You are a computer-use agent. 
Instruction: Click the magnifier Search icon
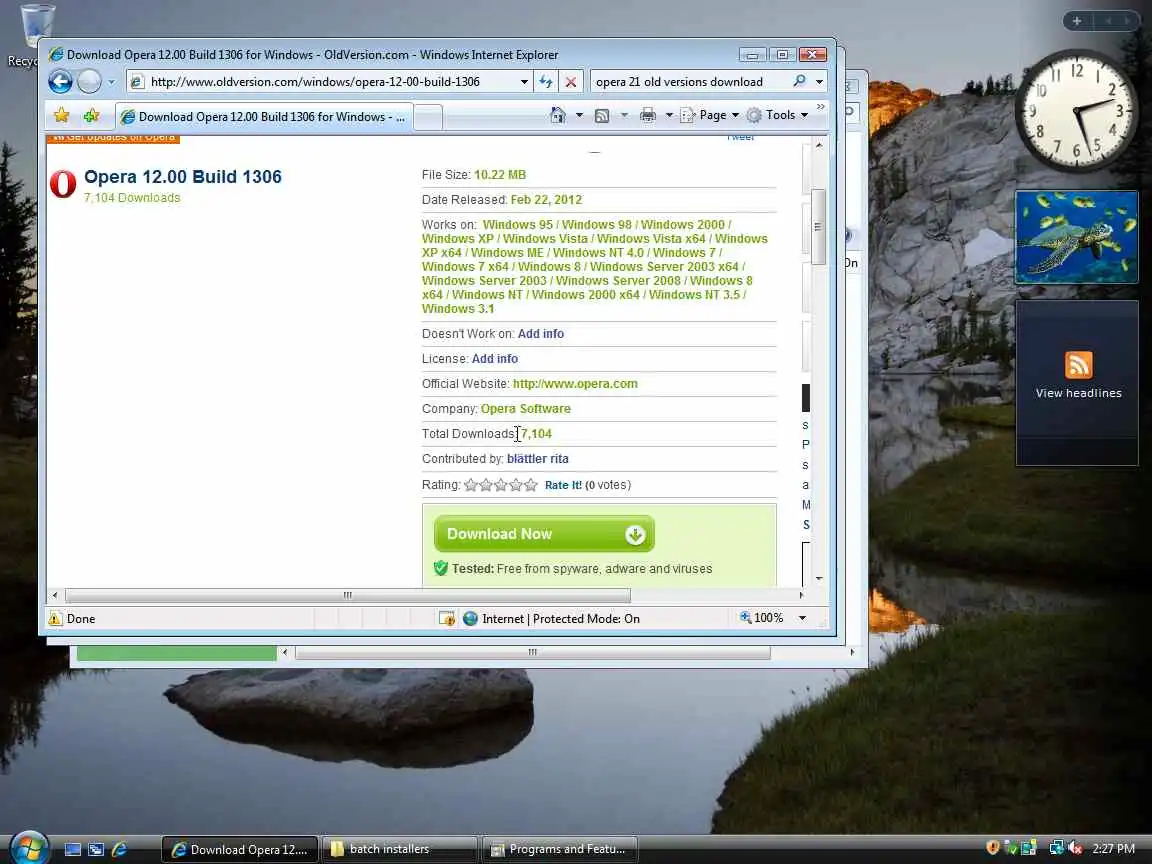point(799,81)
